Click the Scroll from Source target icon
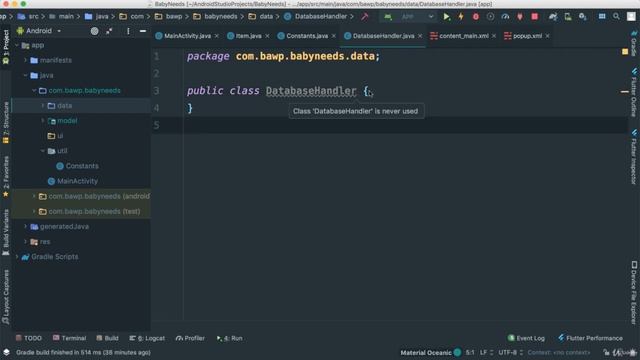 click(94, 31)
